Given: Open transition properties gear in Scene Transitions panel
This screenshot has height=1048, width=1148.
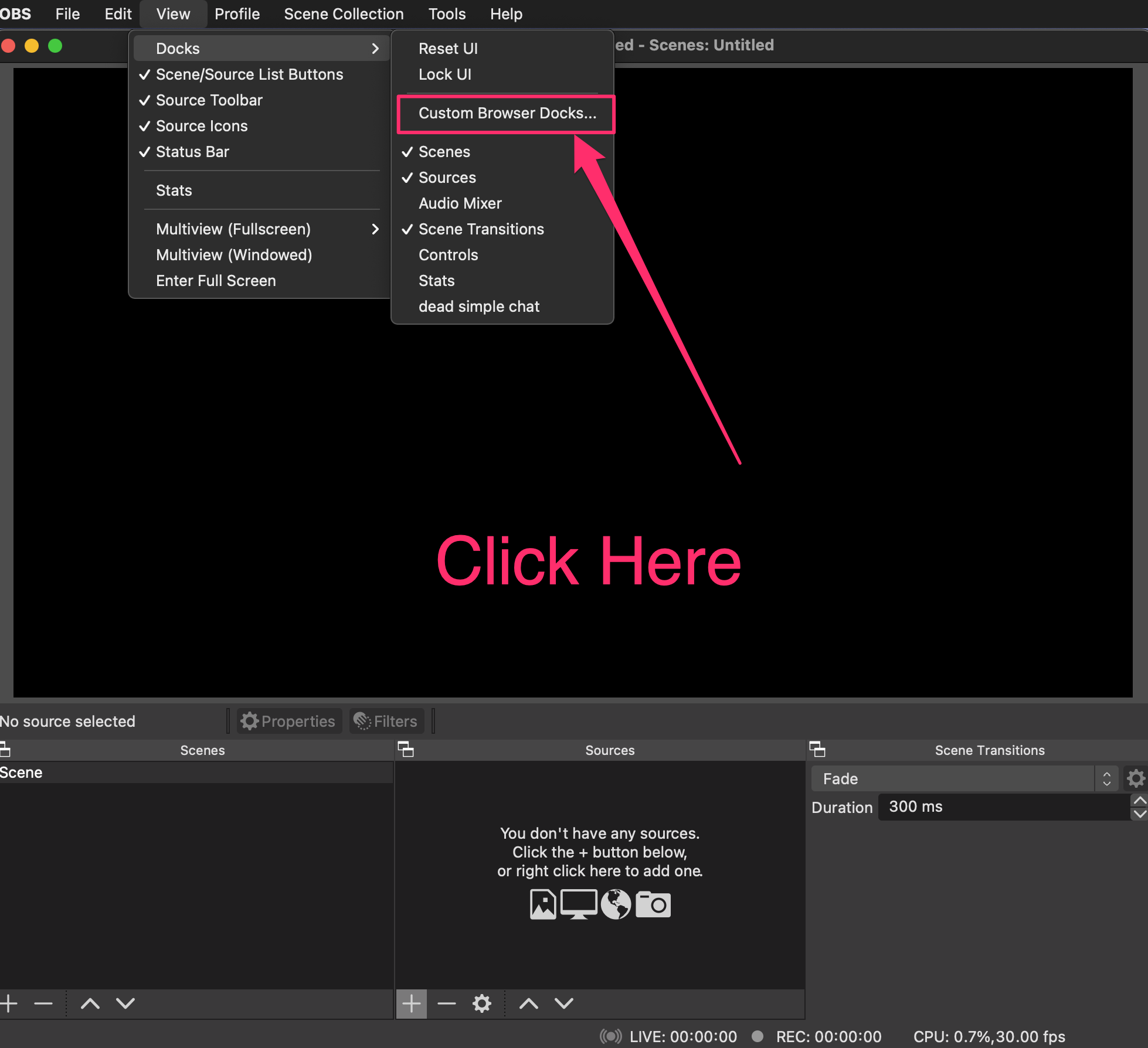Looking at the screenshot, I should coord(1136,778).
